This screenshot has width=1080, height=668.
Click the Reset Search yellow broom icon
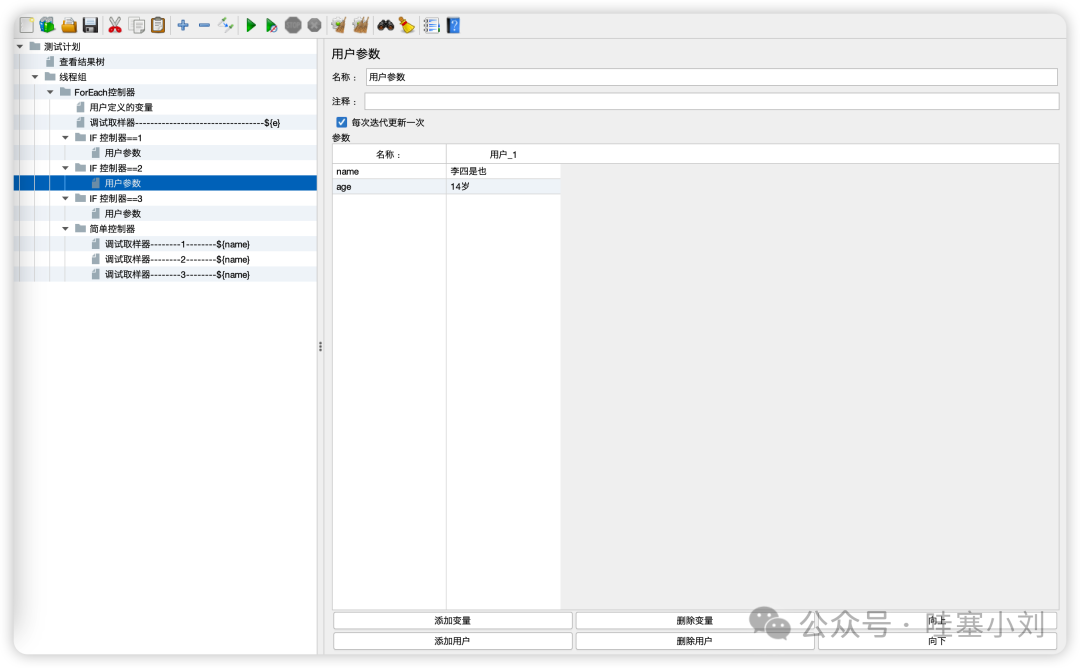(x=406, y=25)
